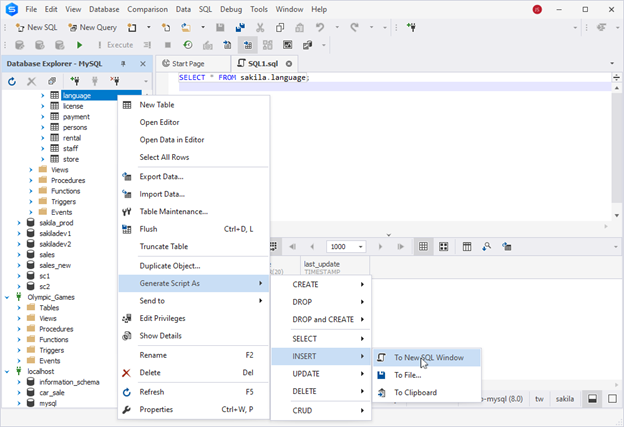Select the payment table in tree
624x427 pixels.
(x=76, y=117)
